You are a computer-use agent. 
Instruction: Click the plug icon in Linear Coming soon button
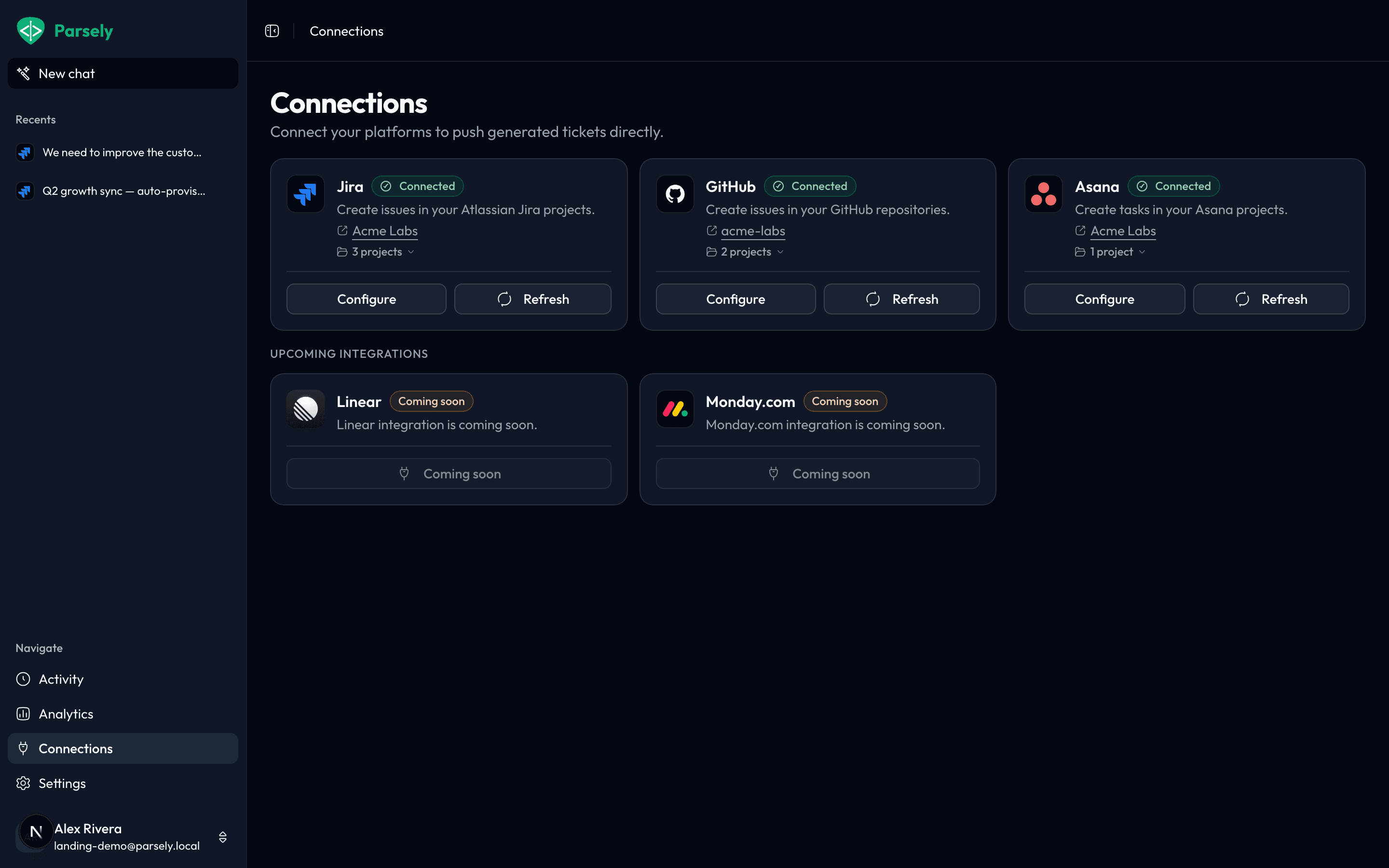click(x=404, y=474)
